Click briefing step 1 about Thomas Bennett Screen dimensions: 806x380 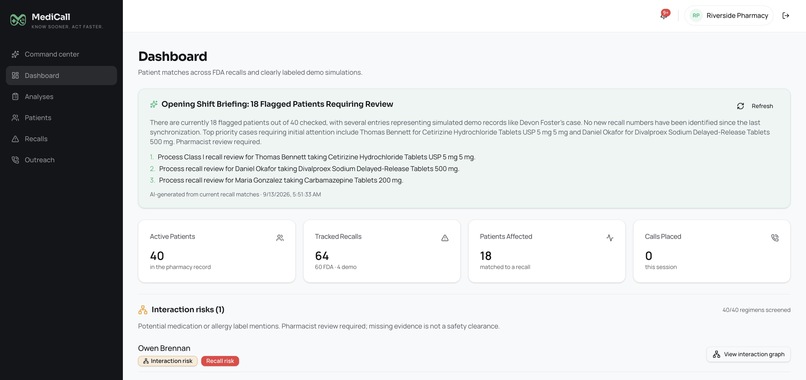[x=316, y=157]
